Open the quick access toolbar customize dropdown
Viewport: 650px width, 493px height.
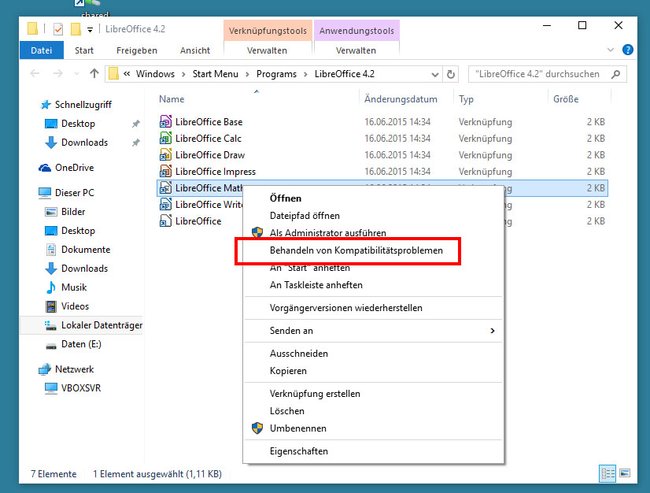(x=90, y=29)
